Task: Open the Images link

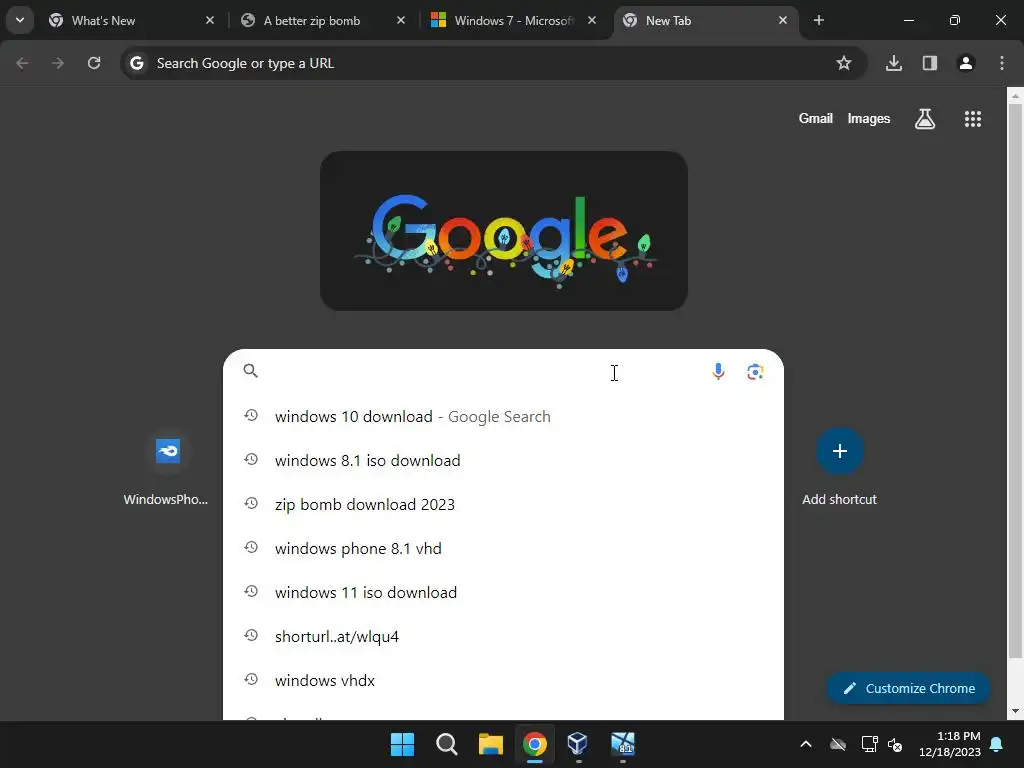Action: 869,119
